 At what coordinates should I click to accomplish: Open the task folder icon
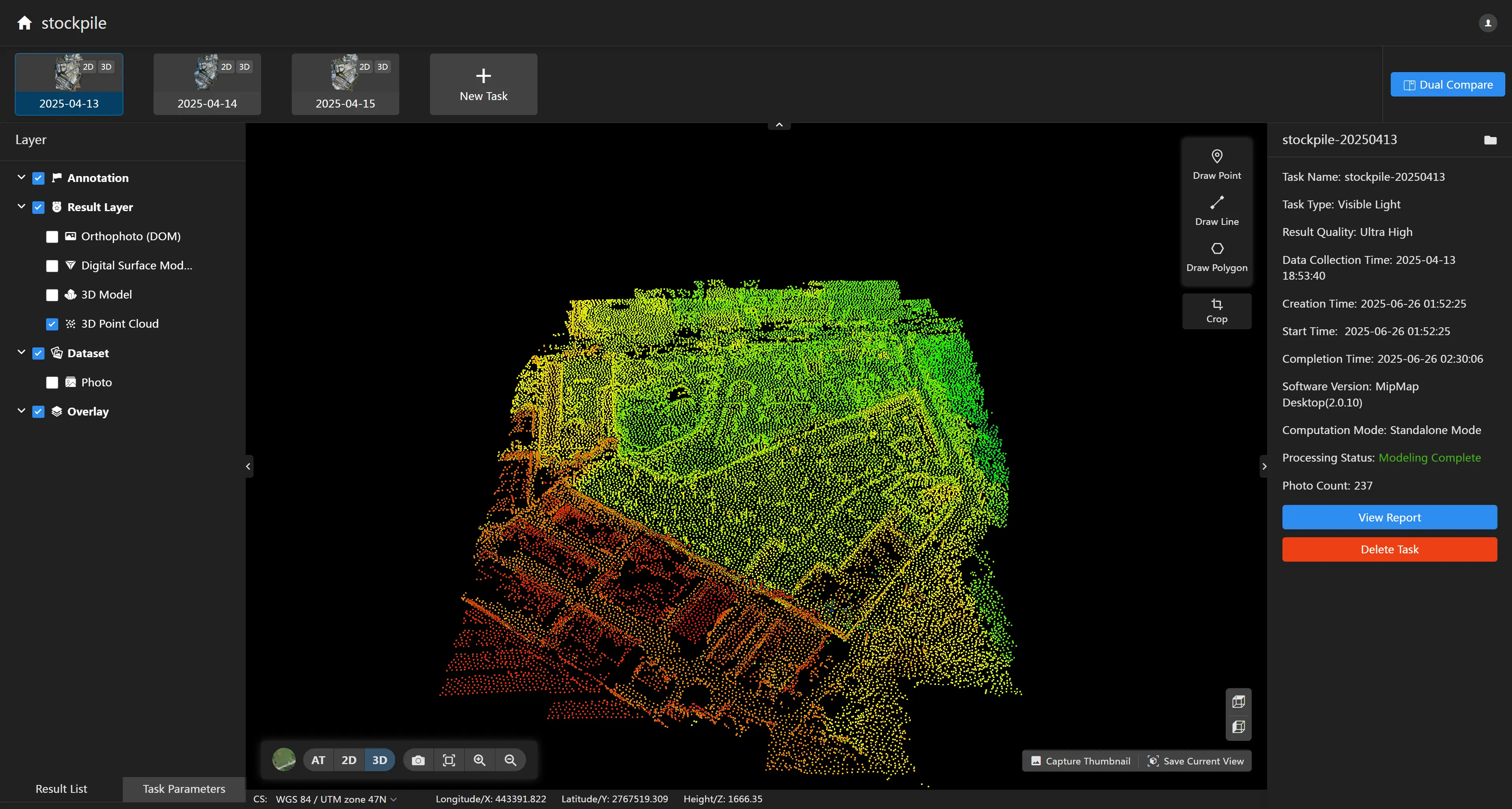click(1490, 140)
